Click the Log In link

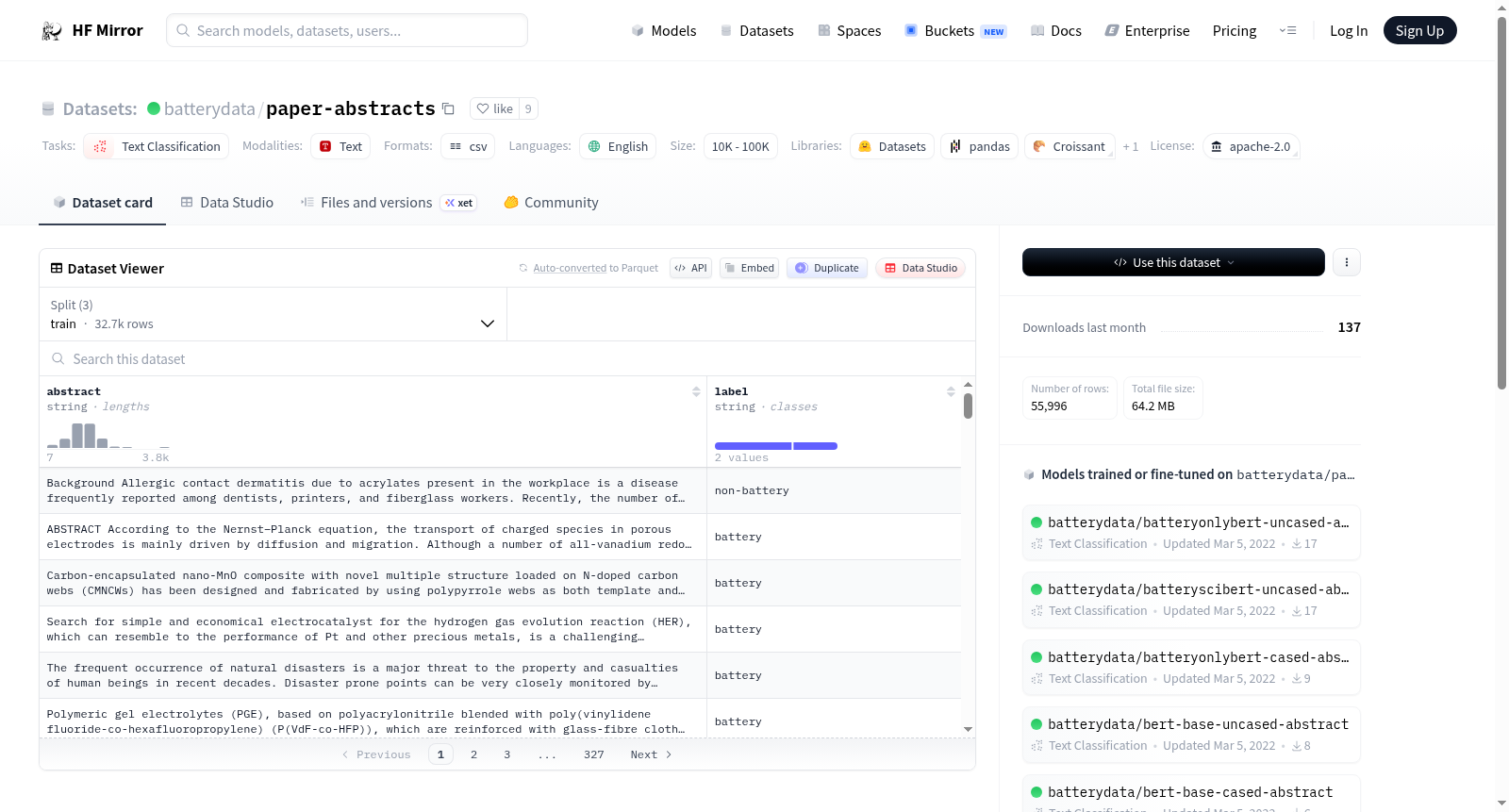(1349, 31)
